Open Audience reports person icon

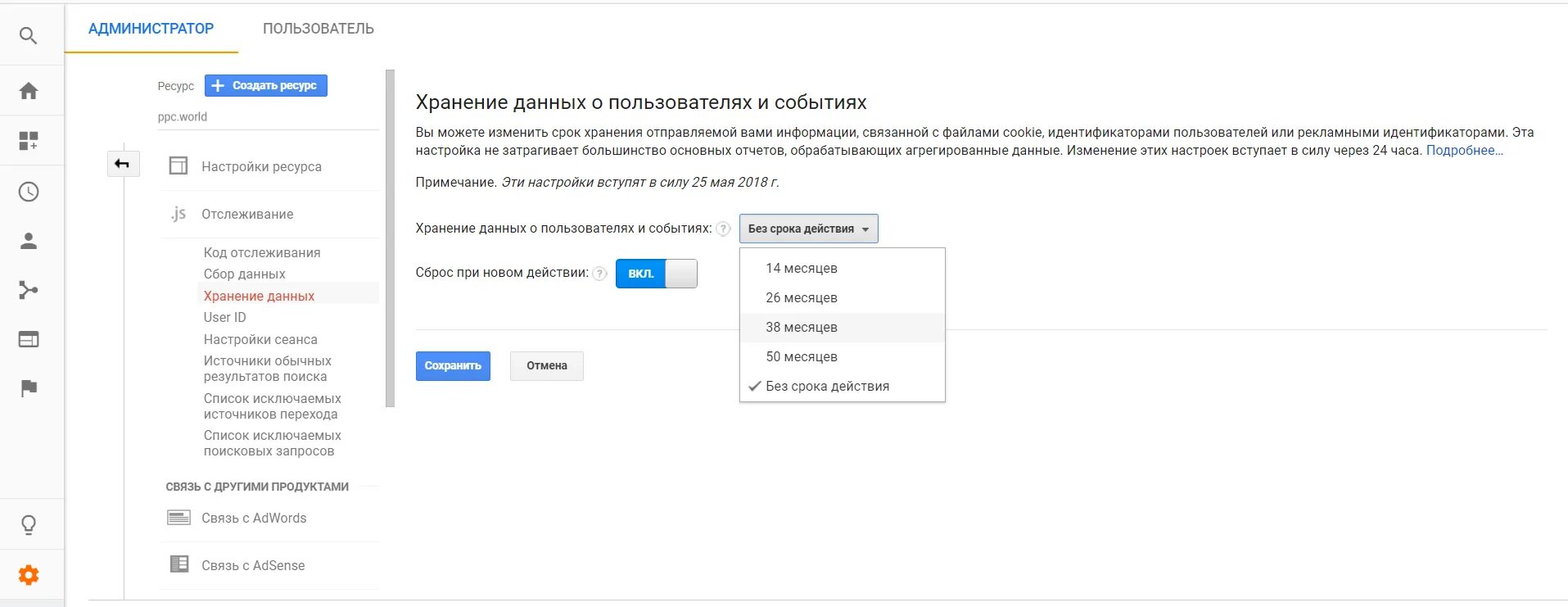(29, 241)
